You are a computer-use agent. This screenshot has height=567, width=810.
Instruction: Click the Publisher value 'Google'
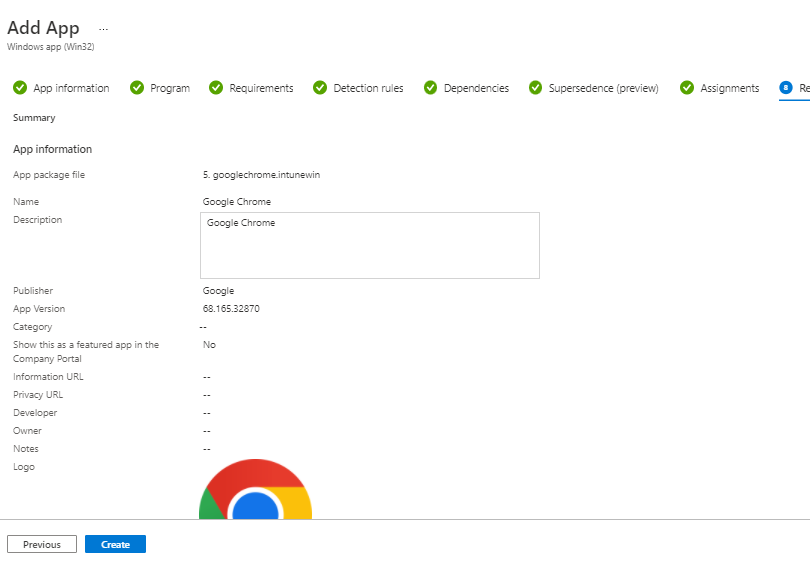tap(218, 291)
